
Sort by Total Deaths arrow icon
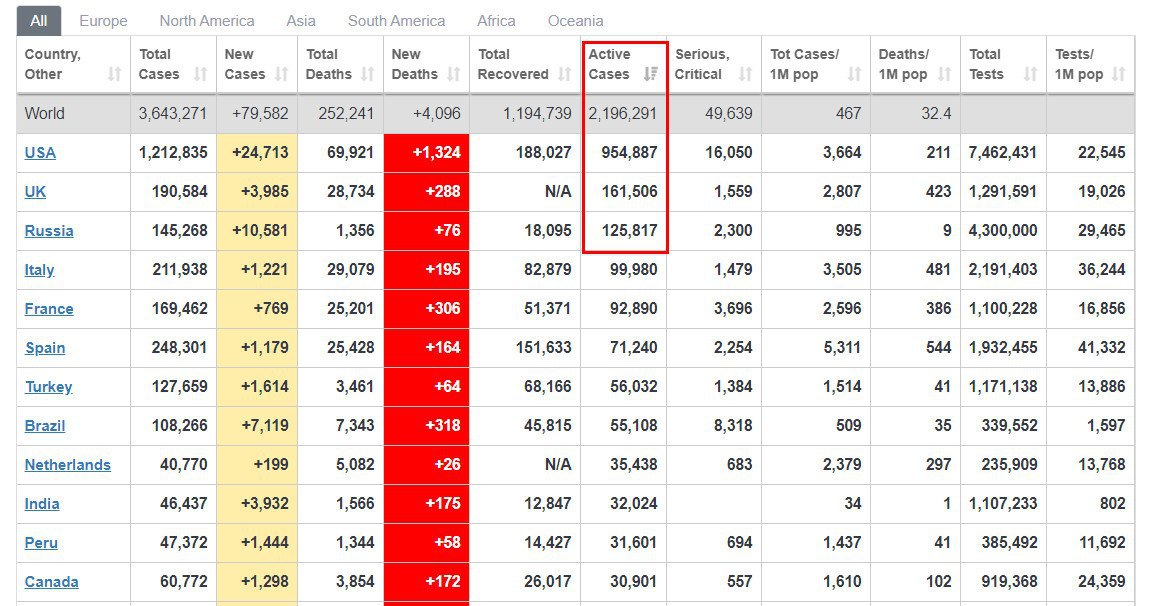(x=367, y=74)
